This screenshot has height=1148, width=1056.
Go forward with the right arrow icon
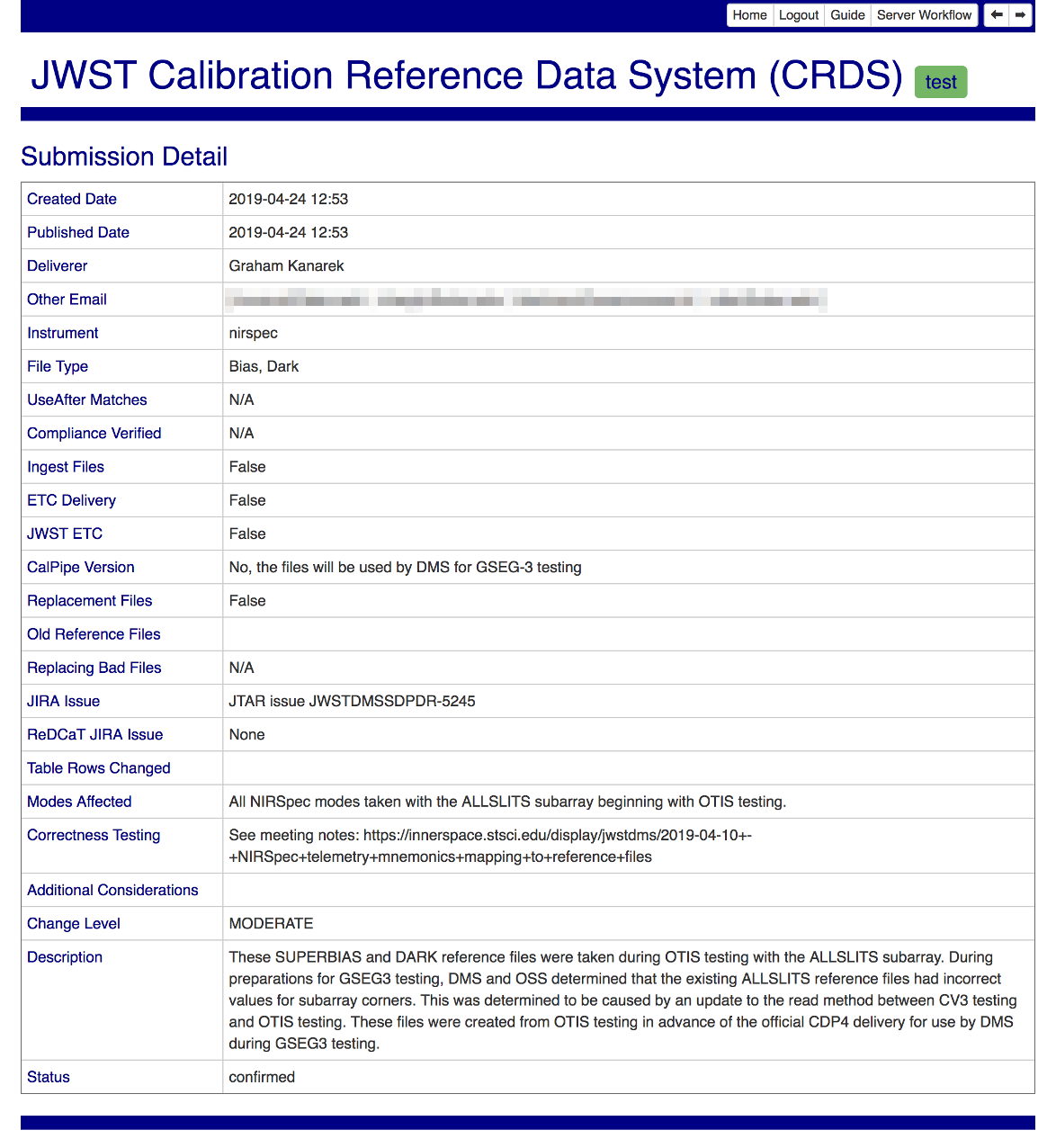[x=1020, y=15]
